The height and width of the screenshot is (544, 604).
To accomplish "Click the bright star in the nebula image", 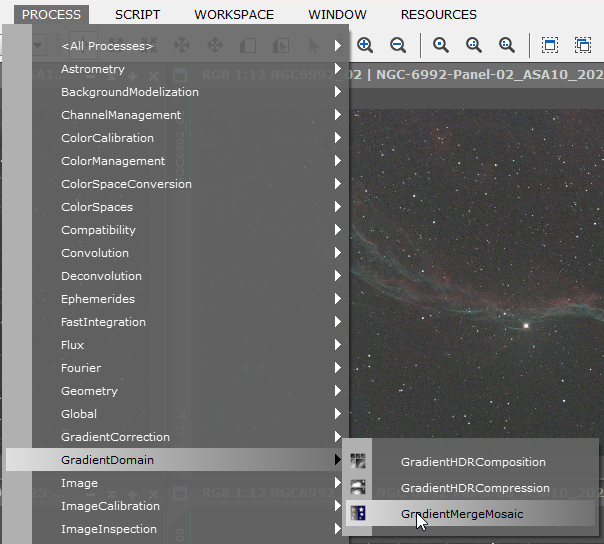I will pos(526,326).
